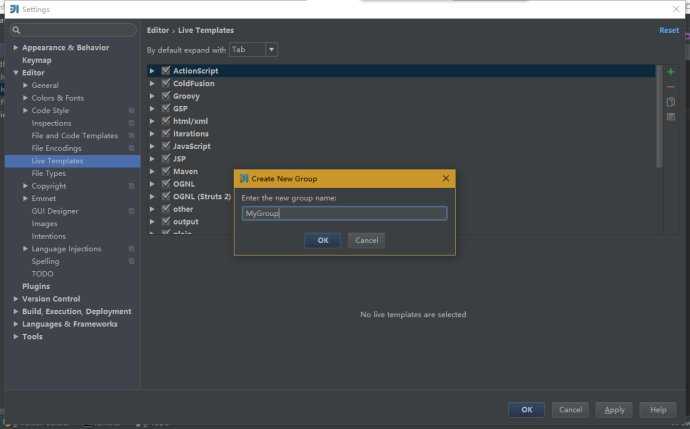Expand the Emmet node
This screenshot has height=429, width=690.
click(25, 198)
